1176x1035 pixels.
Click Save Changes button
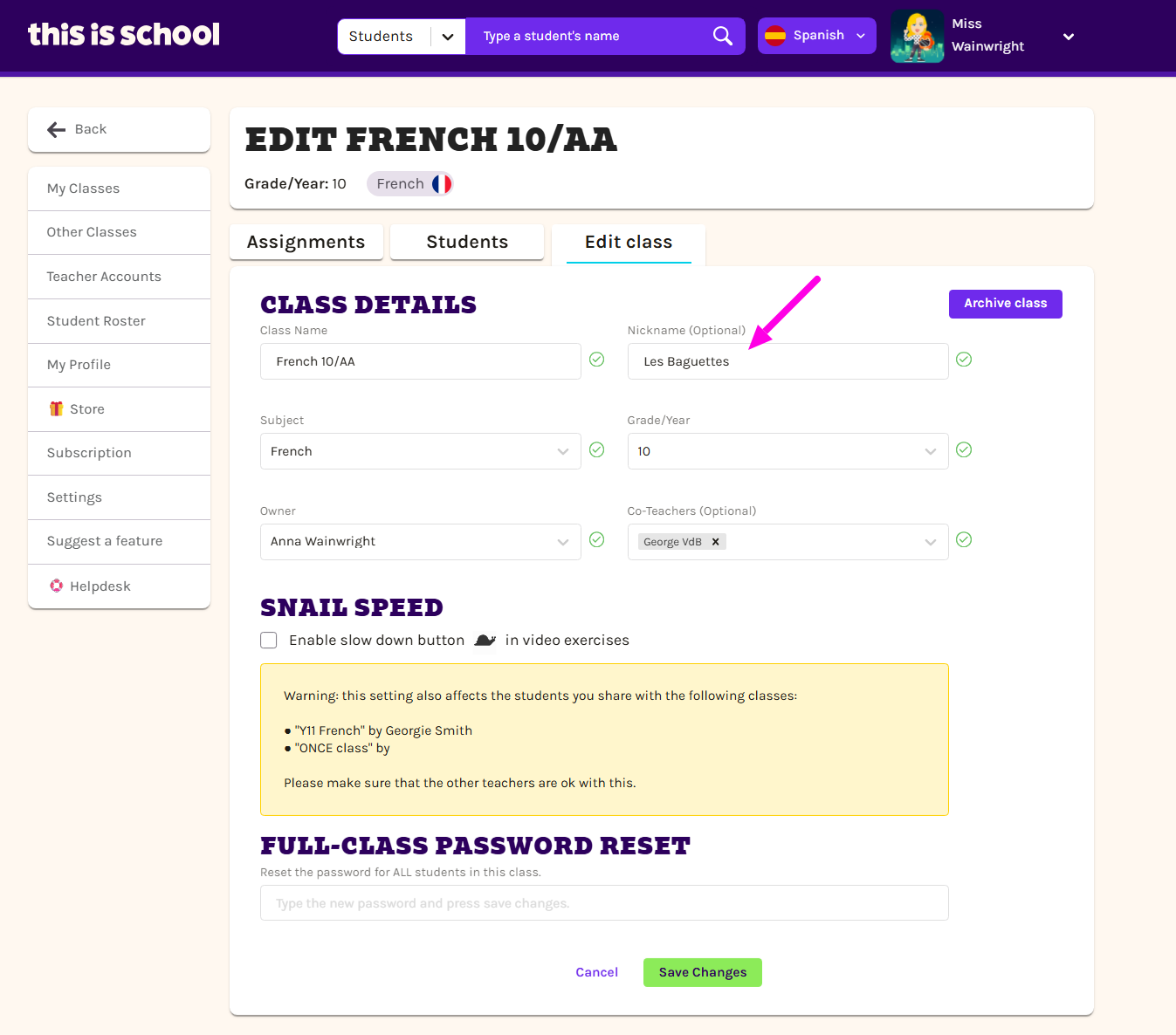[702, 972]
